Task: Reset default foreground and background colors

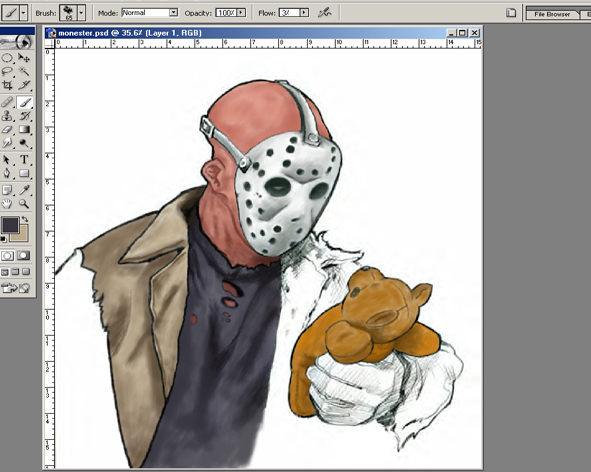Action: coord(3,239)
